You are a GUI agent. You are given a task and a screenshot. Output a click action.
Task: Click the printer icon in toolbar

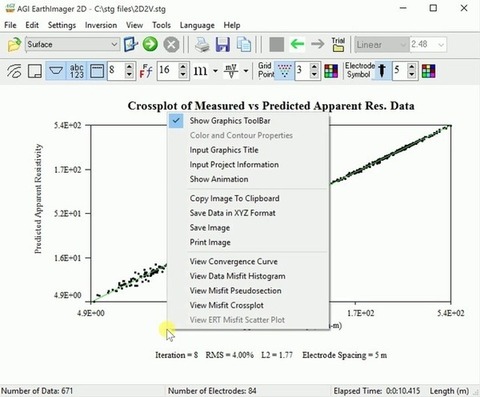point(202,44)
